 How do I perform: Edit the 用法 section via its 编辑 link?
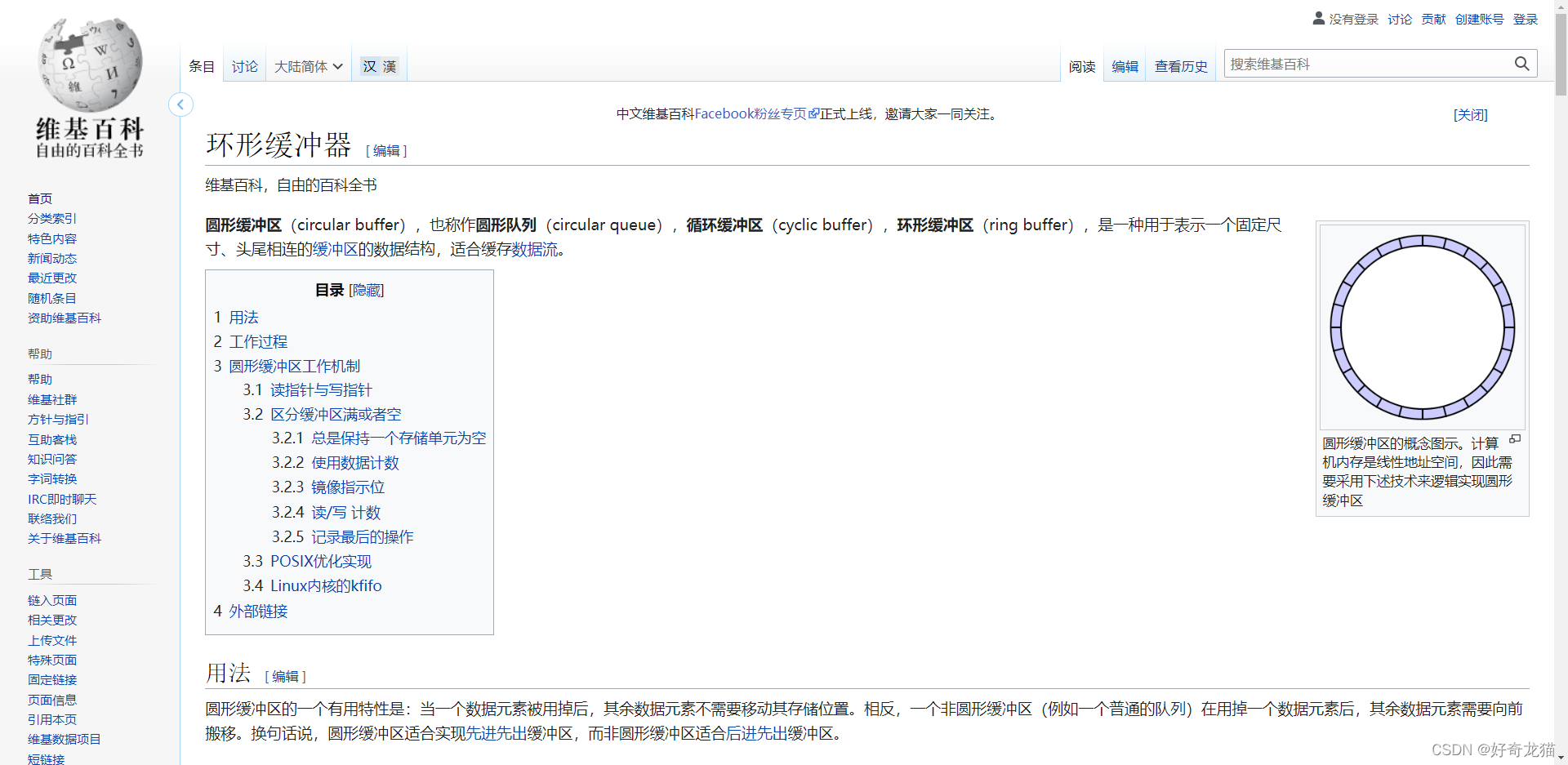click(285, 677)
